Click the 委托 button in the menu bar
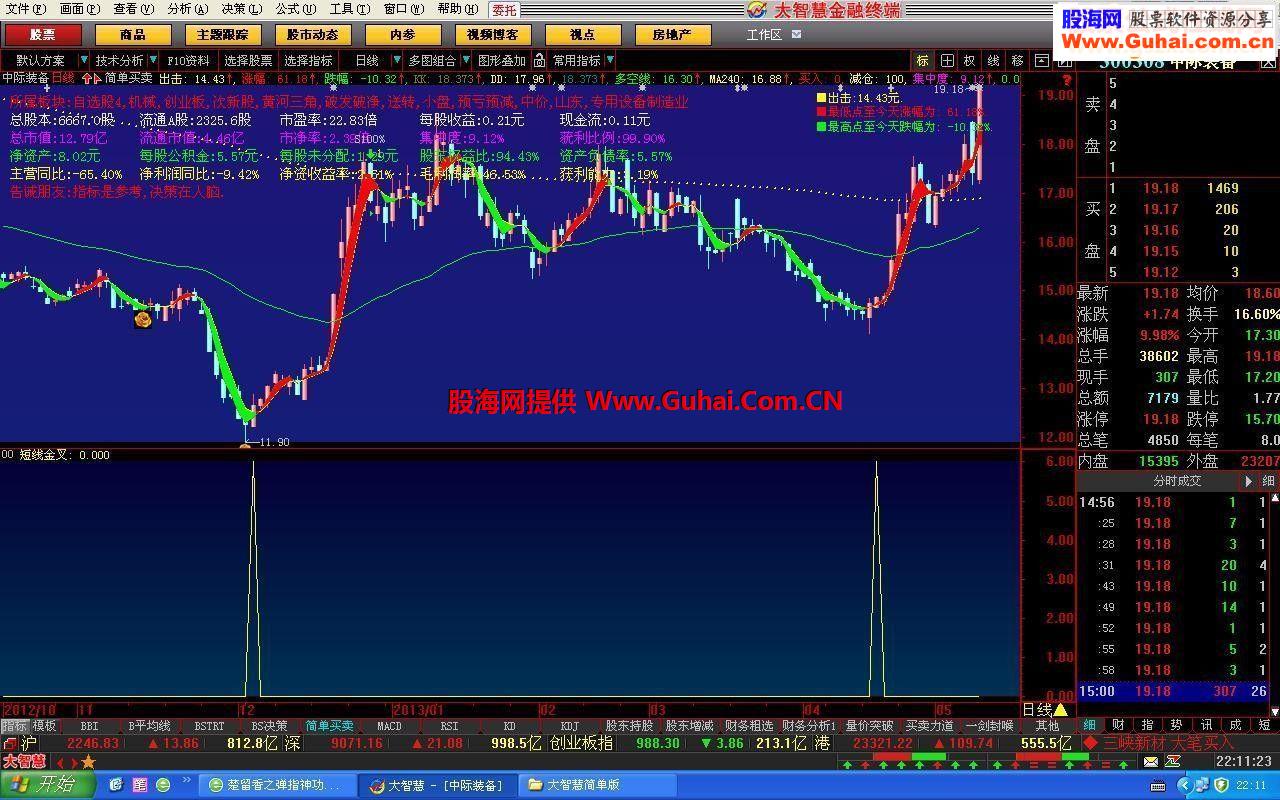Screen dimensions: 1280x800 504,10
